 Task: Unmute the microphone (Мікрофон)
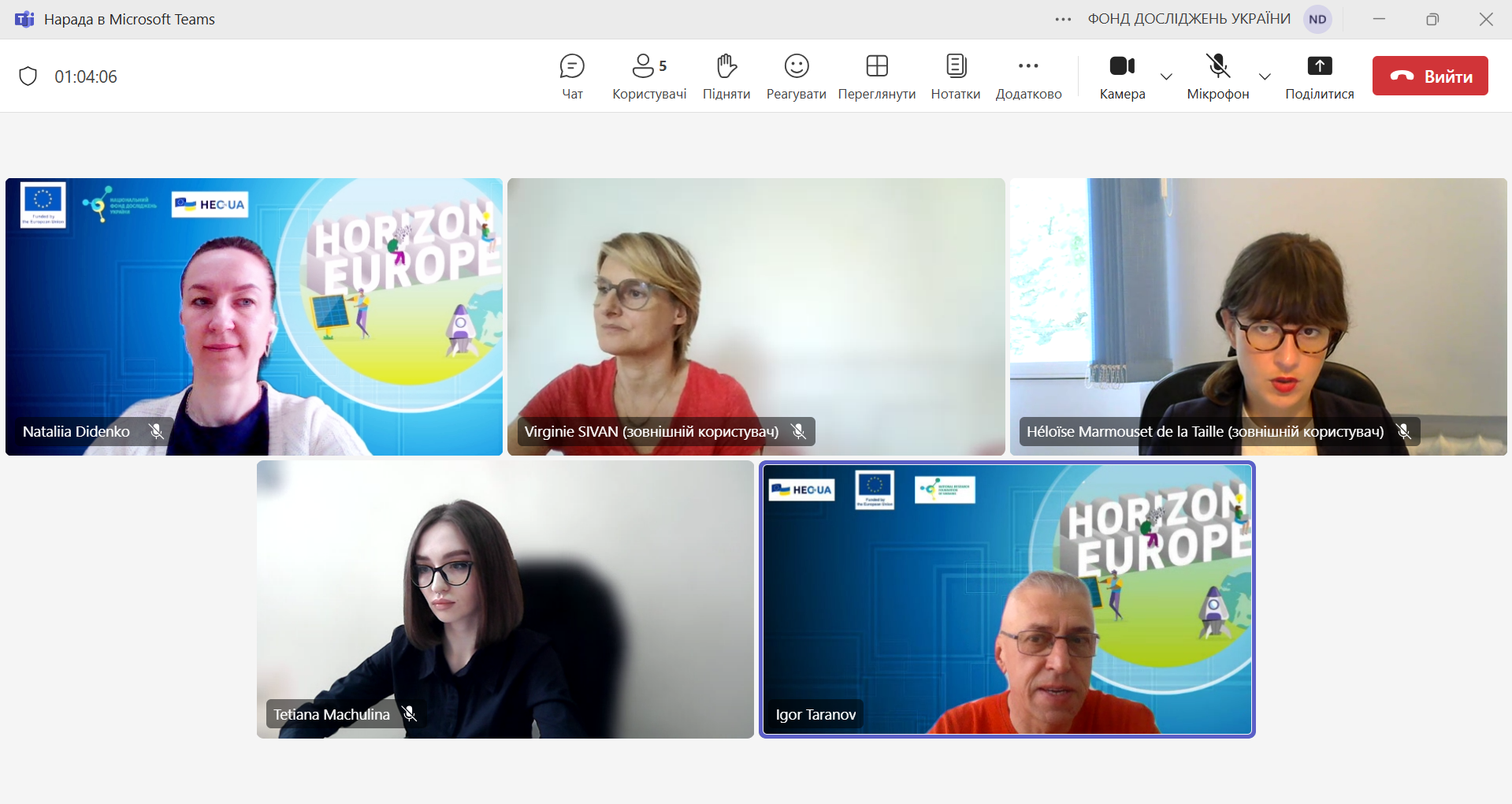(x=1218, y=76)
